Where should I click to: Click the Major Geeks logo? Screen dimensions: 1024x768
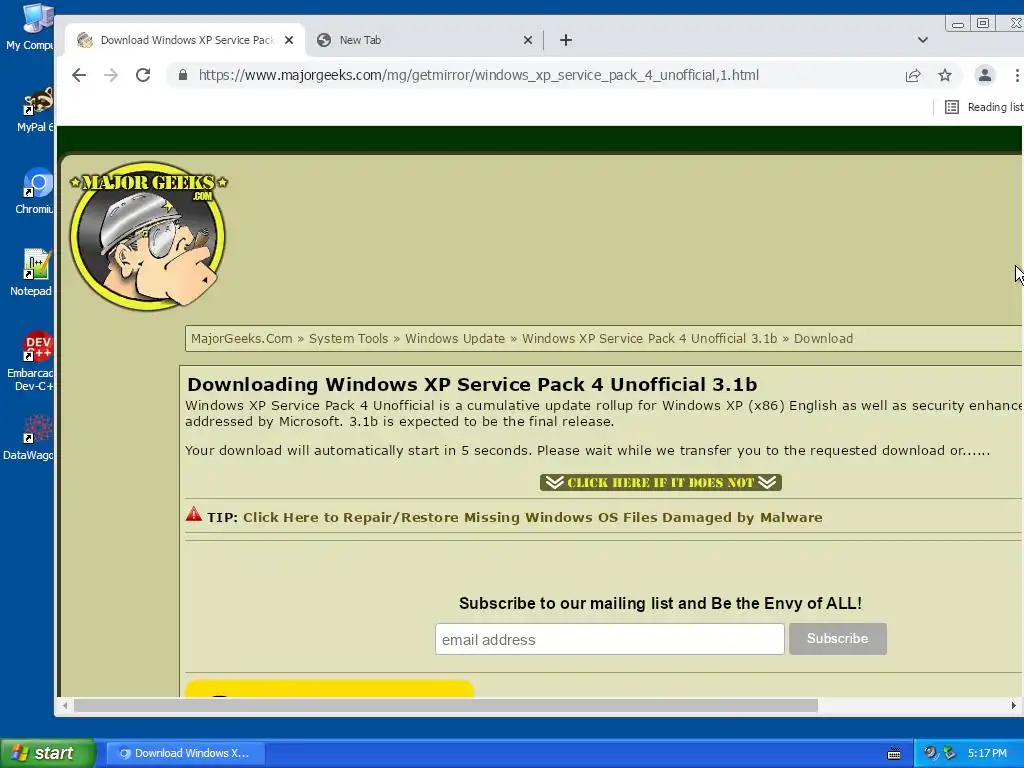tap(149, 235)
